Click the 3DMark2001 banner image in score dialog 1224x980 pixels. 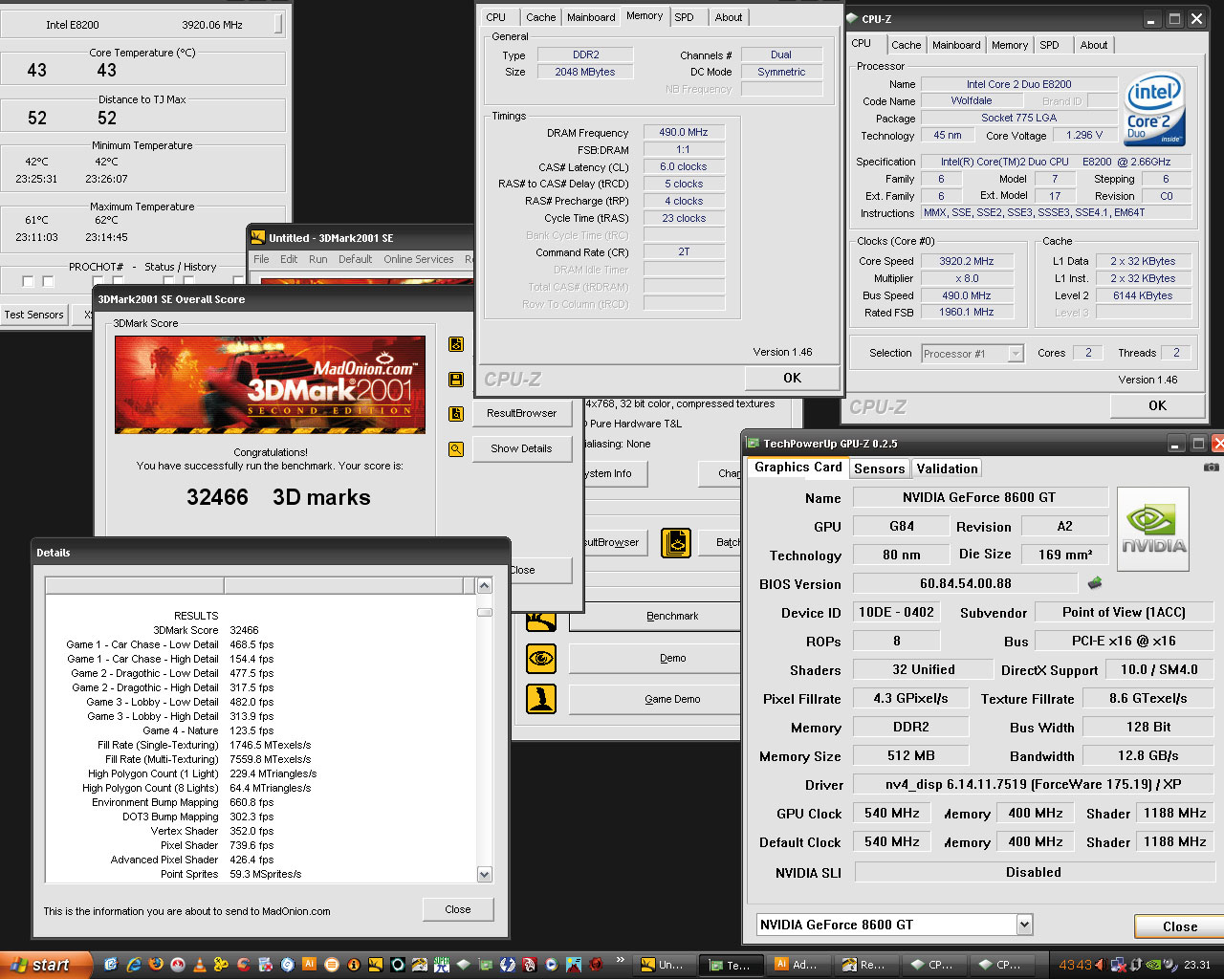(270, 384)
